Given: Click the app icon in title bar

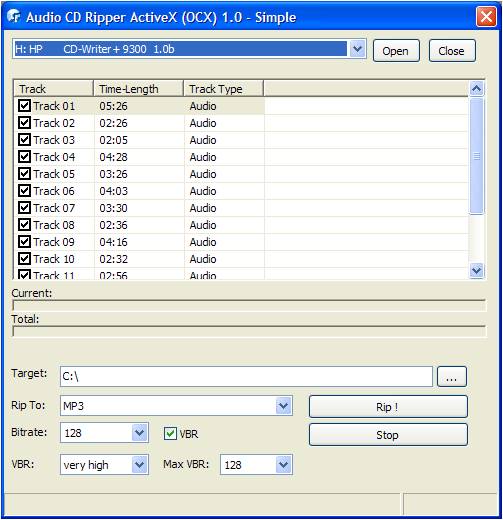Looking at the screenshot, I should pyautogui.click(x=14, y=16).
